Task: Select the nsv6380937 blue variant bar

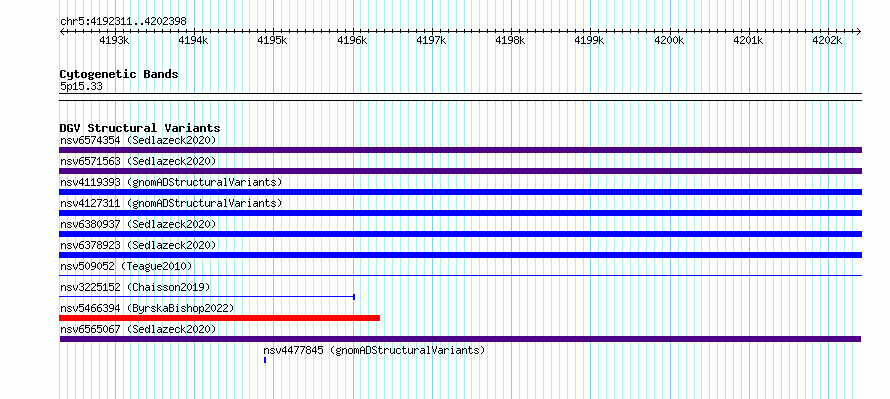Action: click(460, 234)
